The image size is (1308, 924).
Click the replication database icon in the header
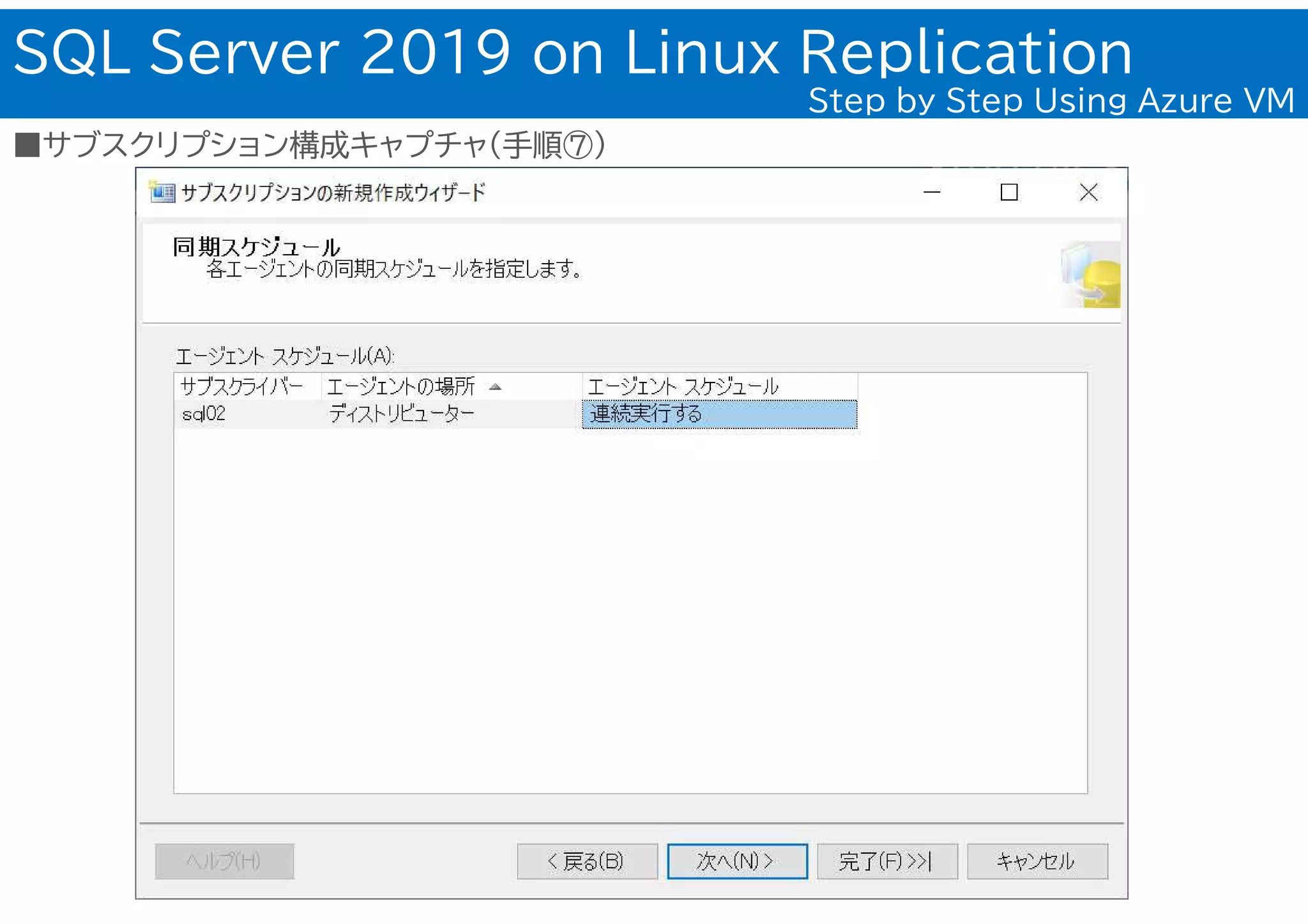point(1091,275)
